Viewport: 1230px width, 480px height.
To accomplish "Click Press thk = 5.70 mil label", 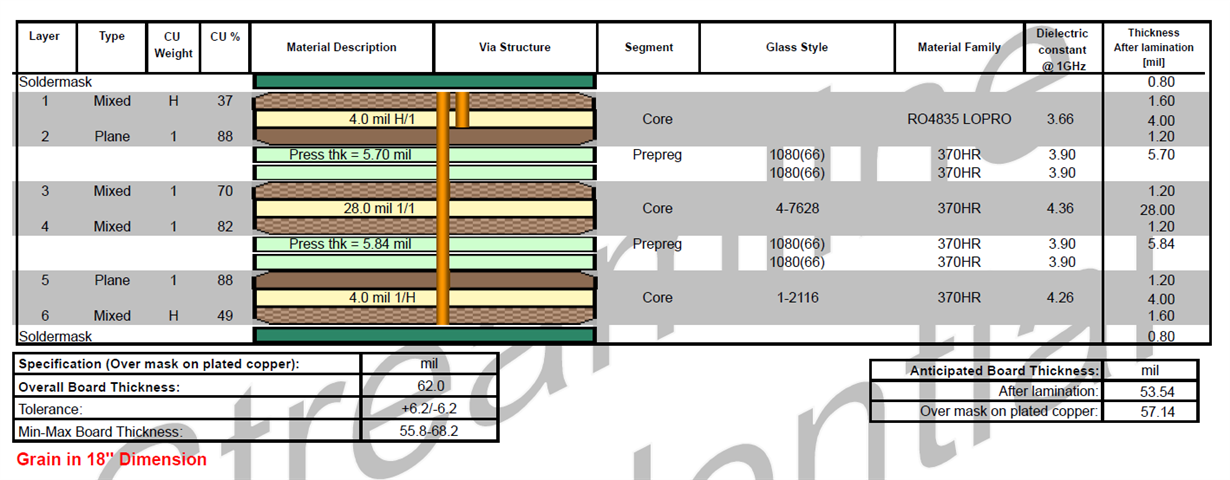I will pos(350,154).
